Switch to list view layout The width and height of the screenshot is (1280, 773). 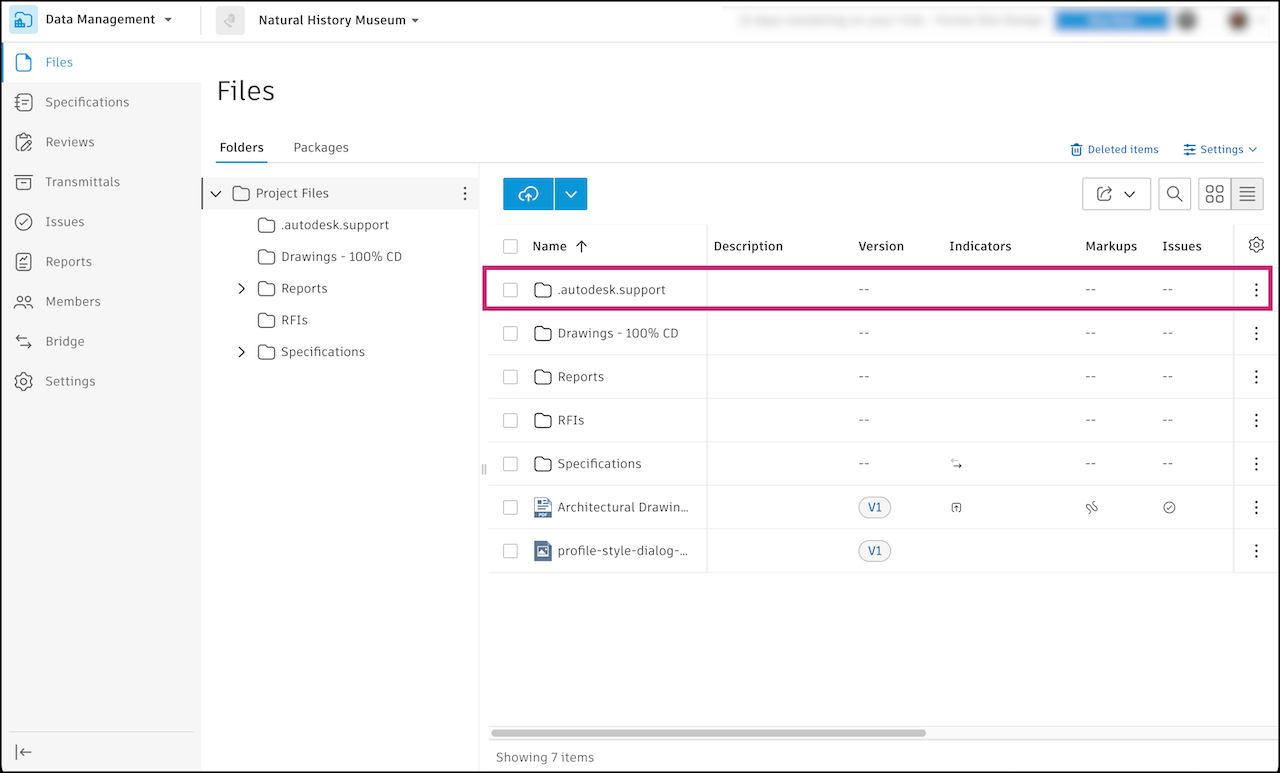[1247, 194]
